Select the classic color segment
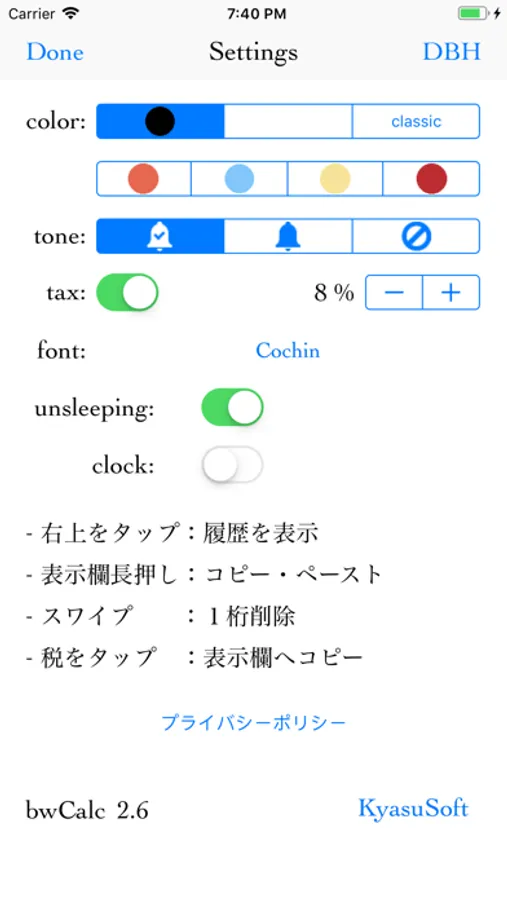Viewport: 507px width, 900px height. click(416, 121)
